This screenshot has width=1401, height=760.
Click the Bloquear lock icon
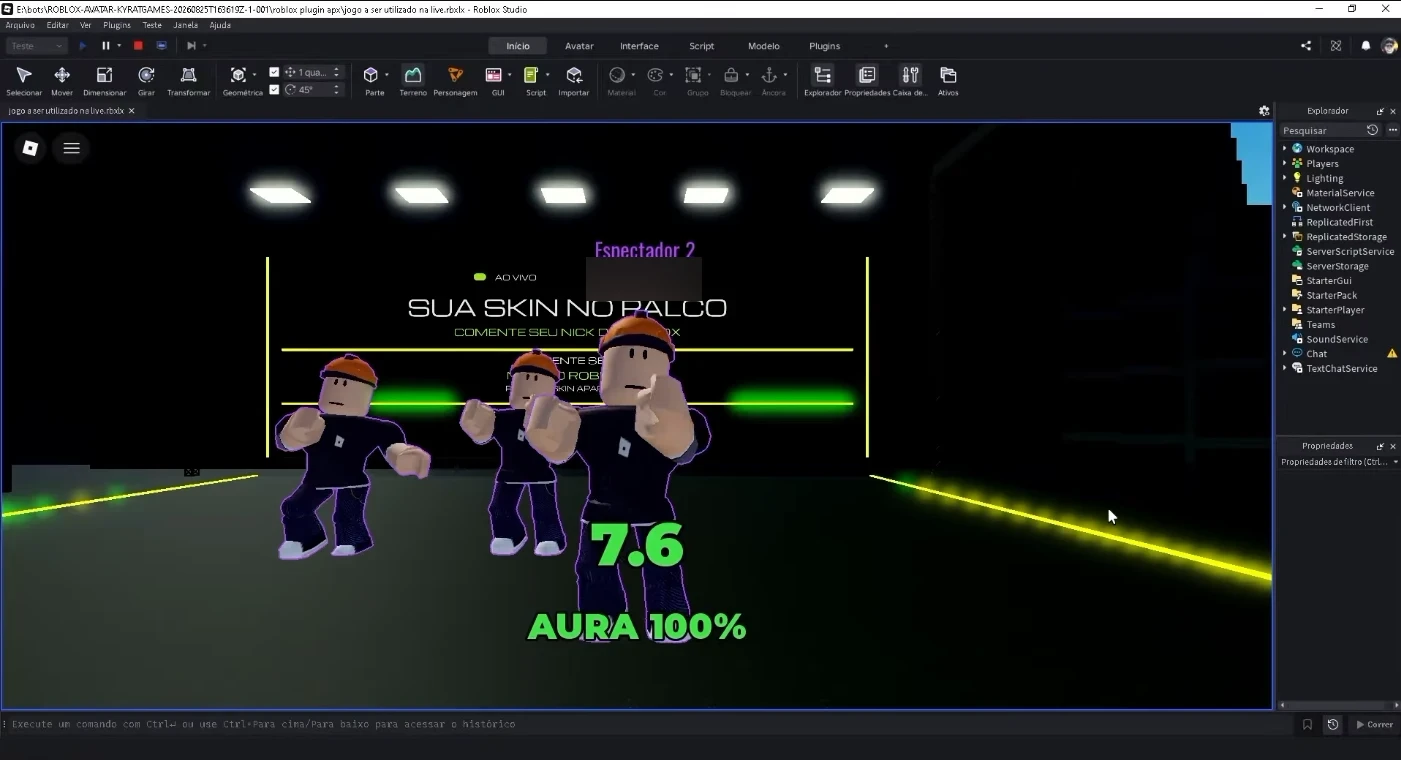pos(731,75)
